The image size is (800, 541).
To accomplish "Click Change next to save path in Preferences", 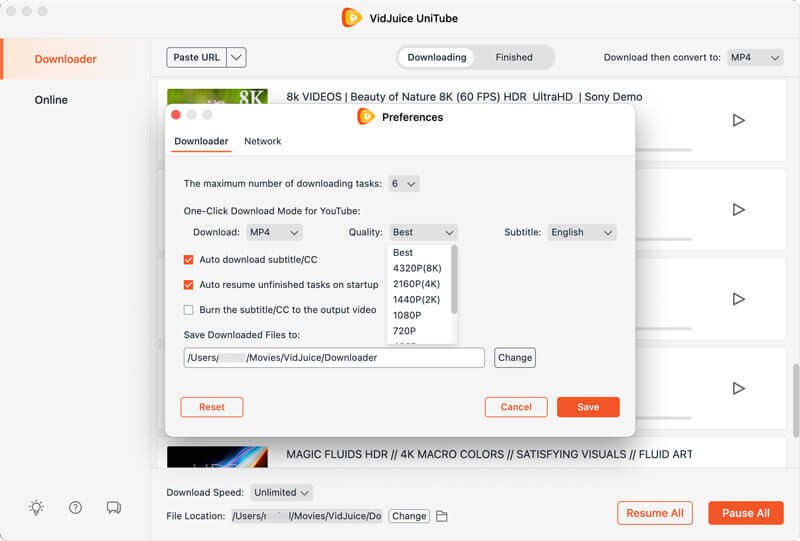I will tap(515, 358).
